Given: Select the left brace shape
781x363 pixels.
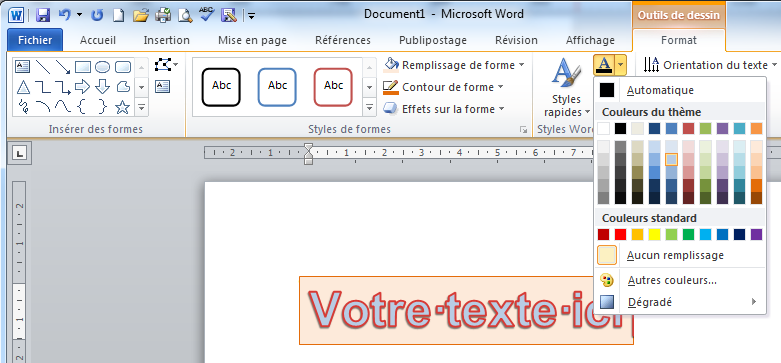Looking at the screenshot, I should point(83,107).
